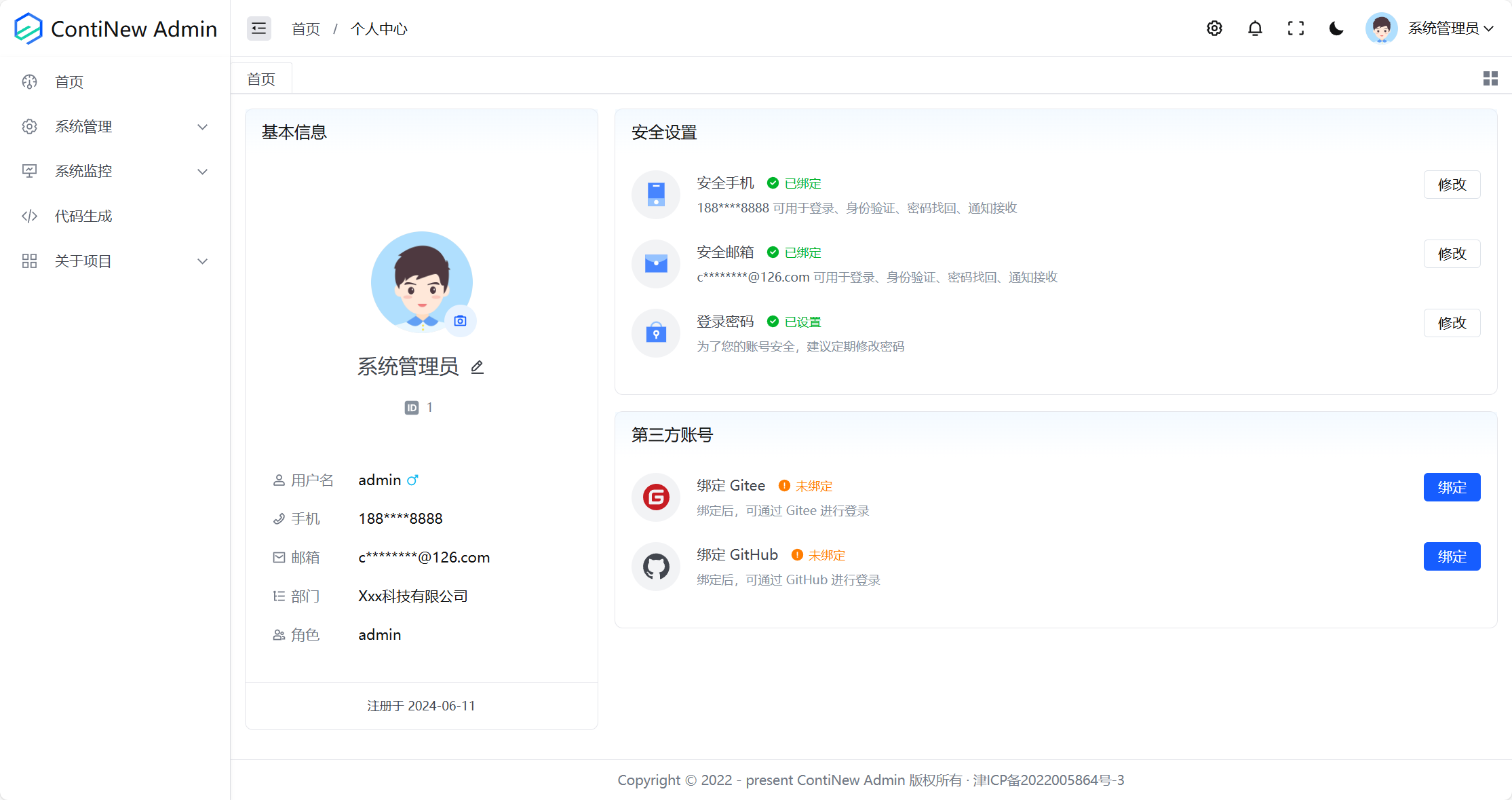1512x800 pixels.
Task: Click the grid layout icon on the tab bar
Action: click(1490, 78)
